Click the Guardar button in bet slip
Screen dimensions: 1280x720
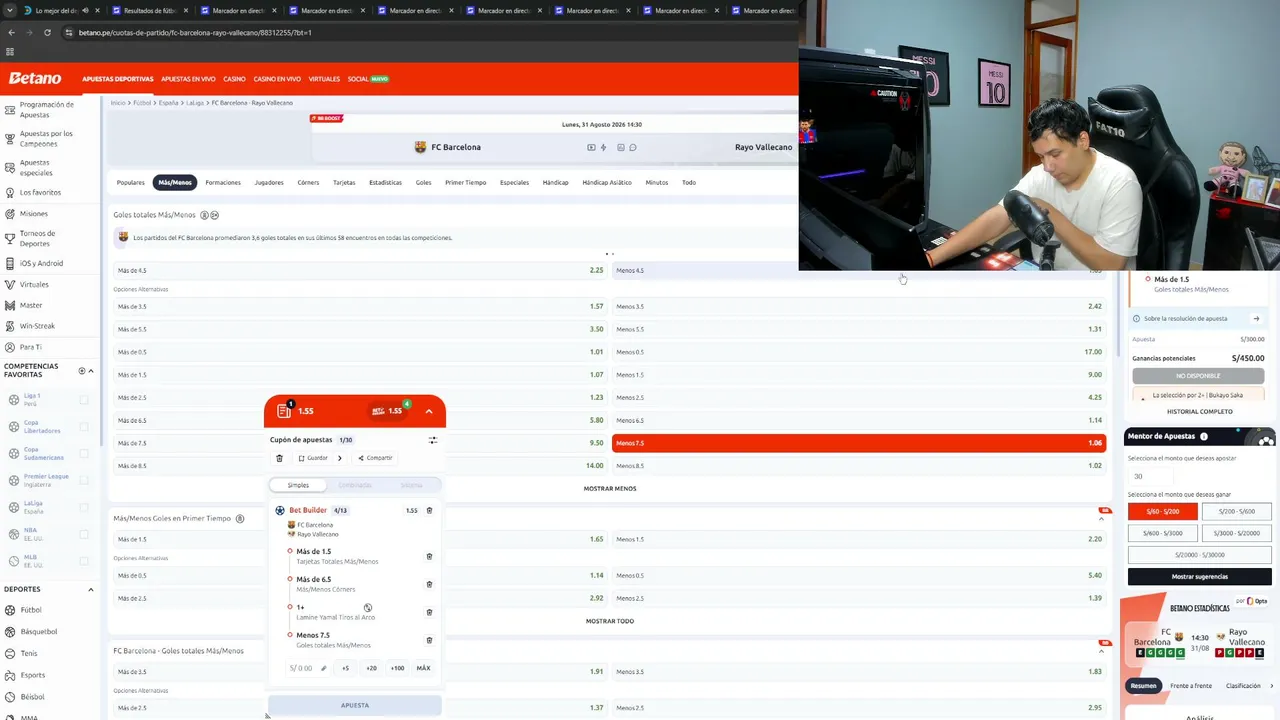(313, 458)
